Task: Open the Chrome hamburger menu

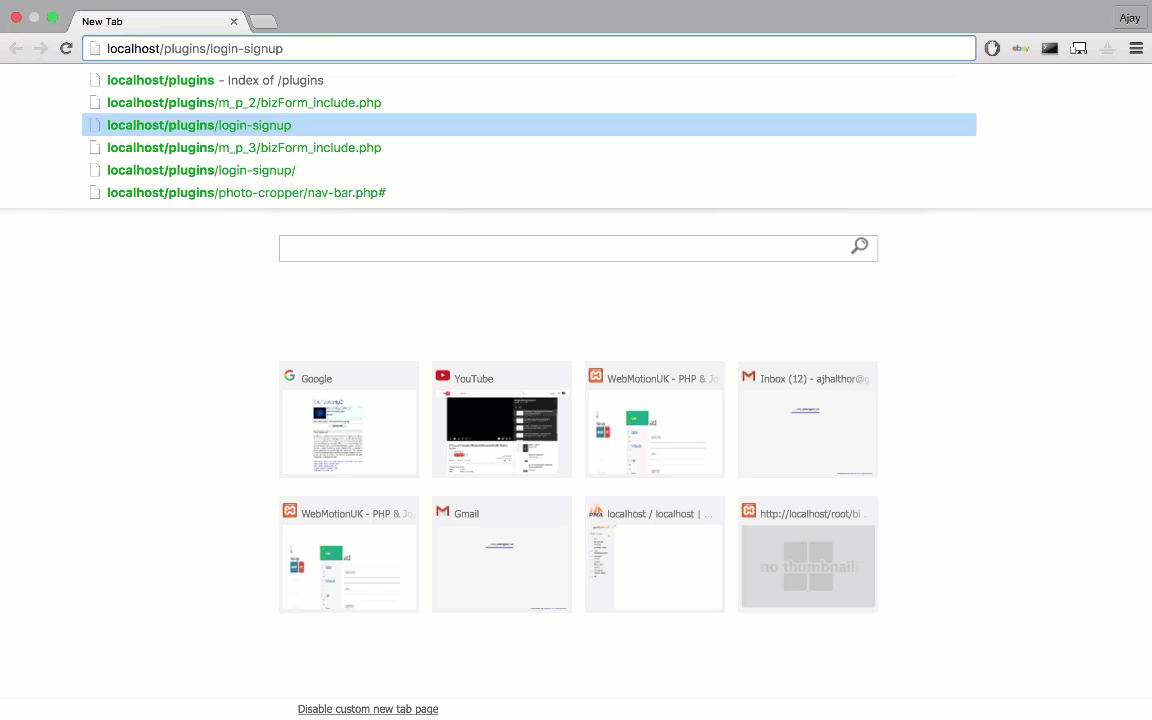Action: 1136,48
